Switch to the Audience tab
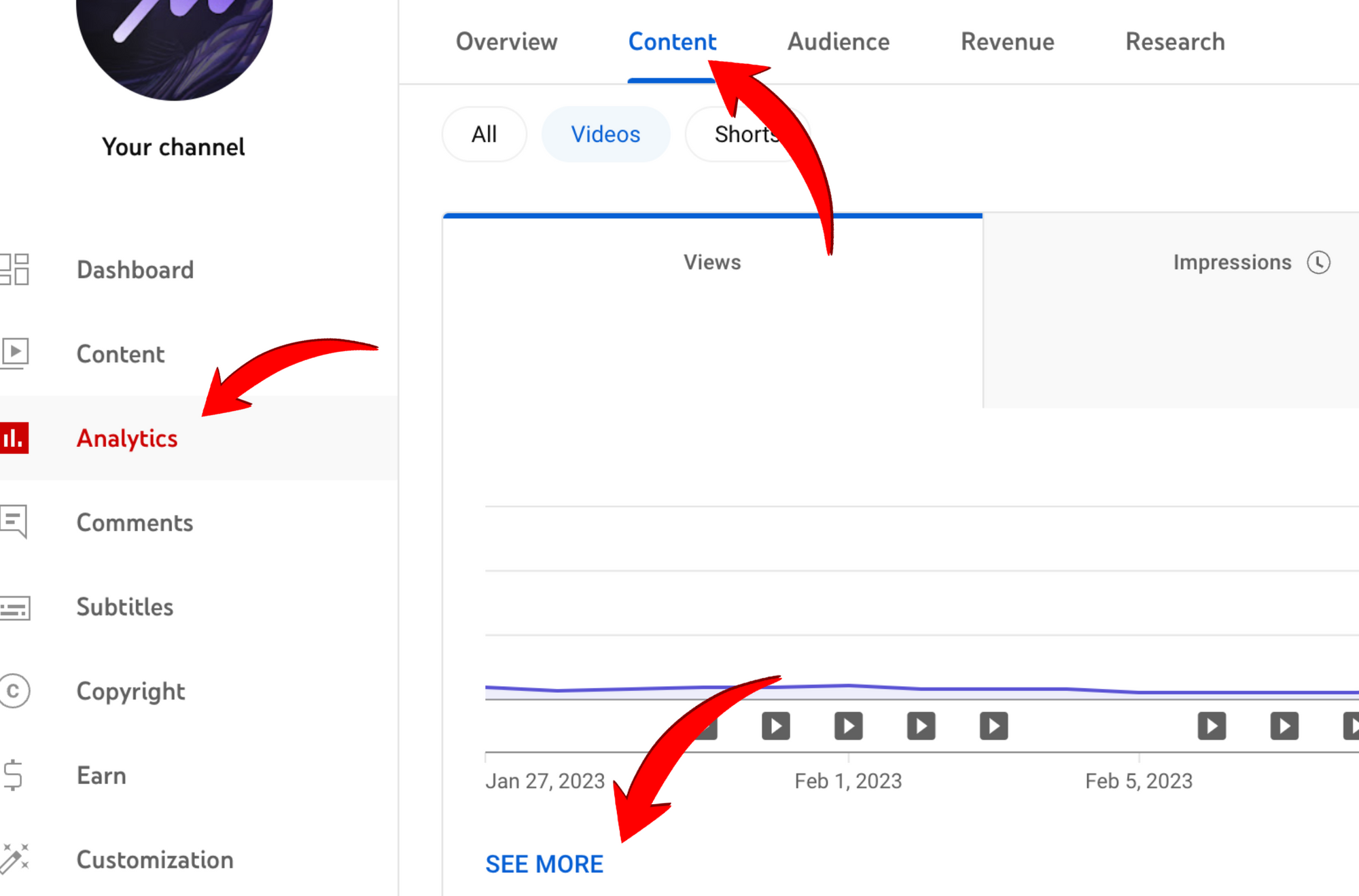Screen dimensions: 1359x896 (838, 41)
